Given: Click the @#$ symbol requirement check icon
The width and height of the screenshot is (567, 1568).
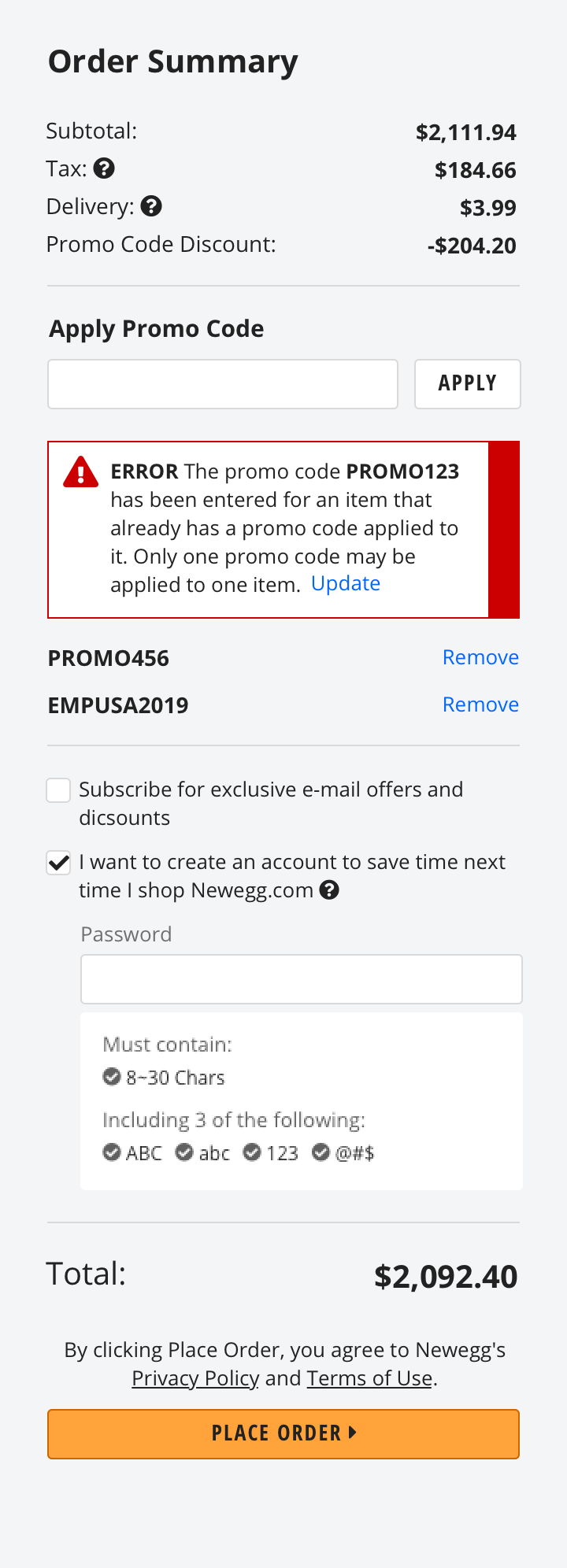Looking at the screenshot, I should point(321,1152).
